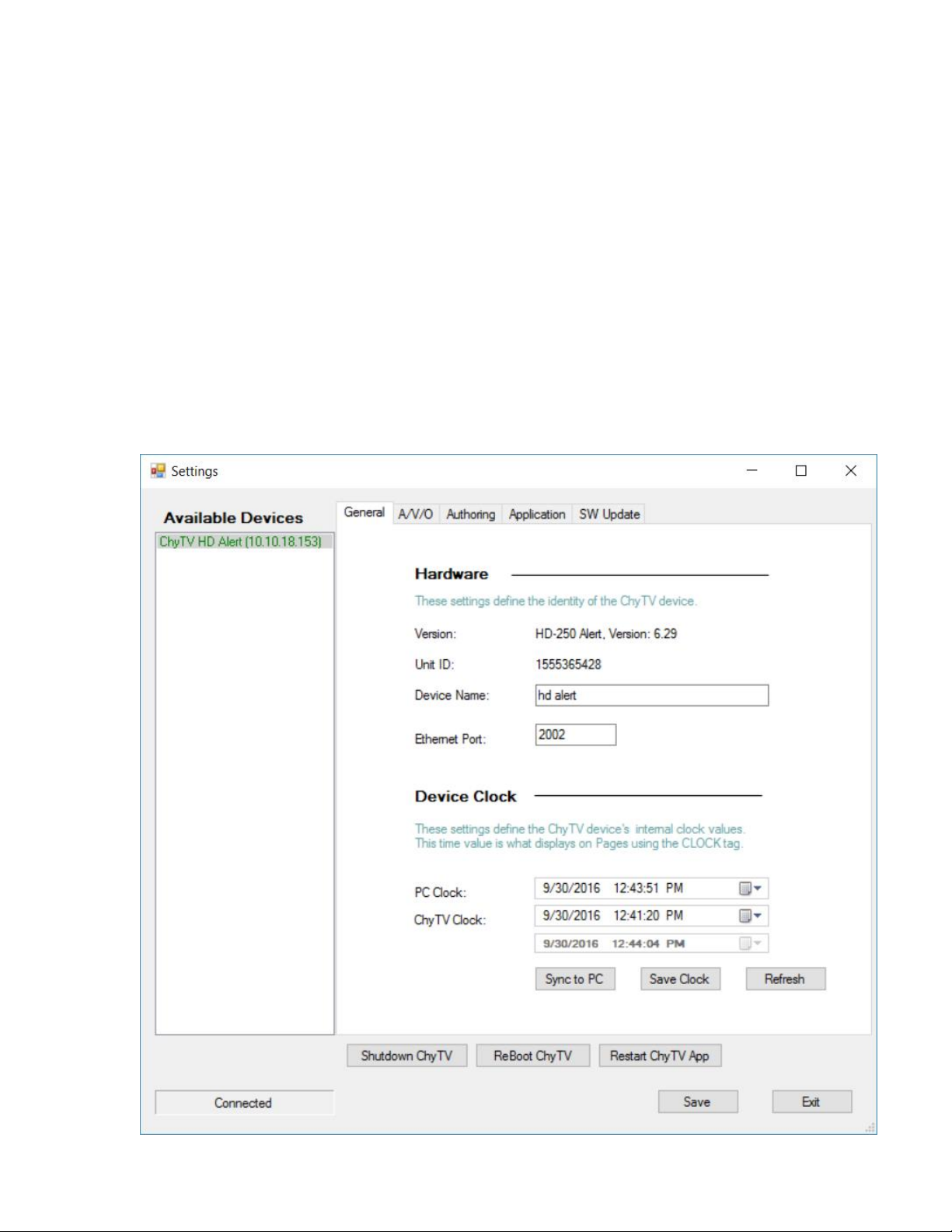Save the settings
This screenshot has width=952, height=1232.
[x=698, y=1101]
